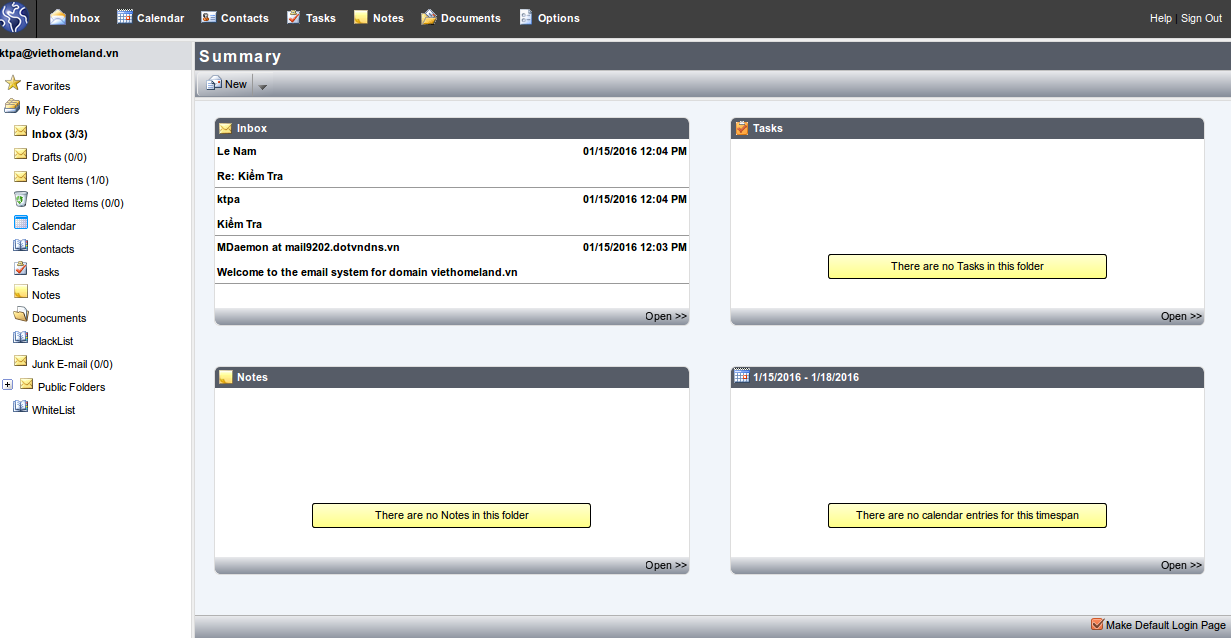The image size is (1231, 638).
Task: Select Drafts (0/0) folder label
Action: (x=59, y=157)
